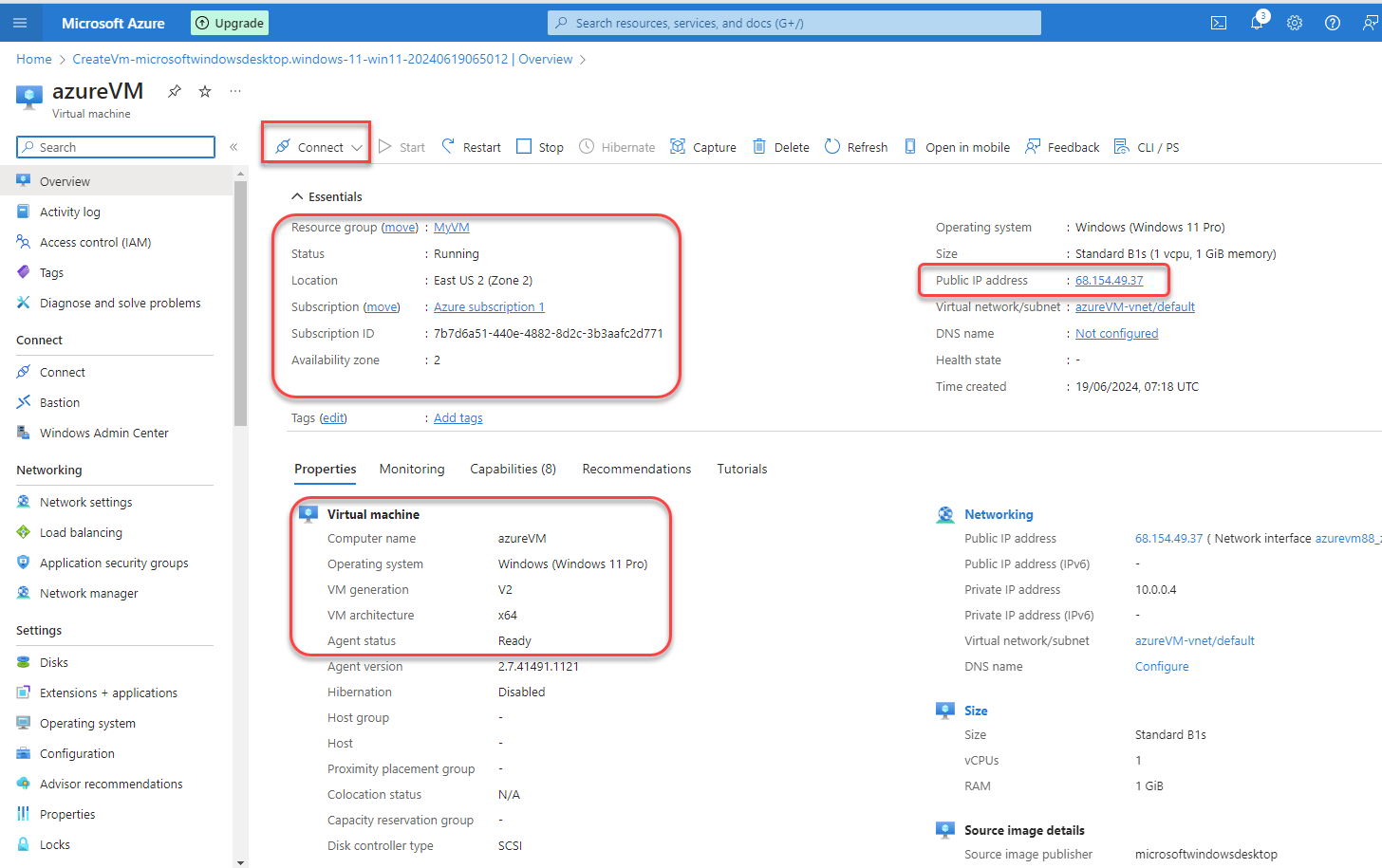Open Azure Cloud Shell in the top bar
Screen dimensions: 1382x868
tap(1218, 22)
